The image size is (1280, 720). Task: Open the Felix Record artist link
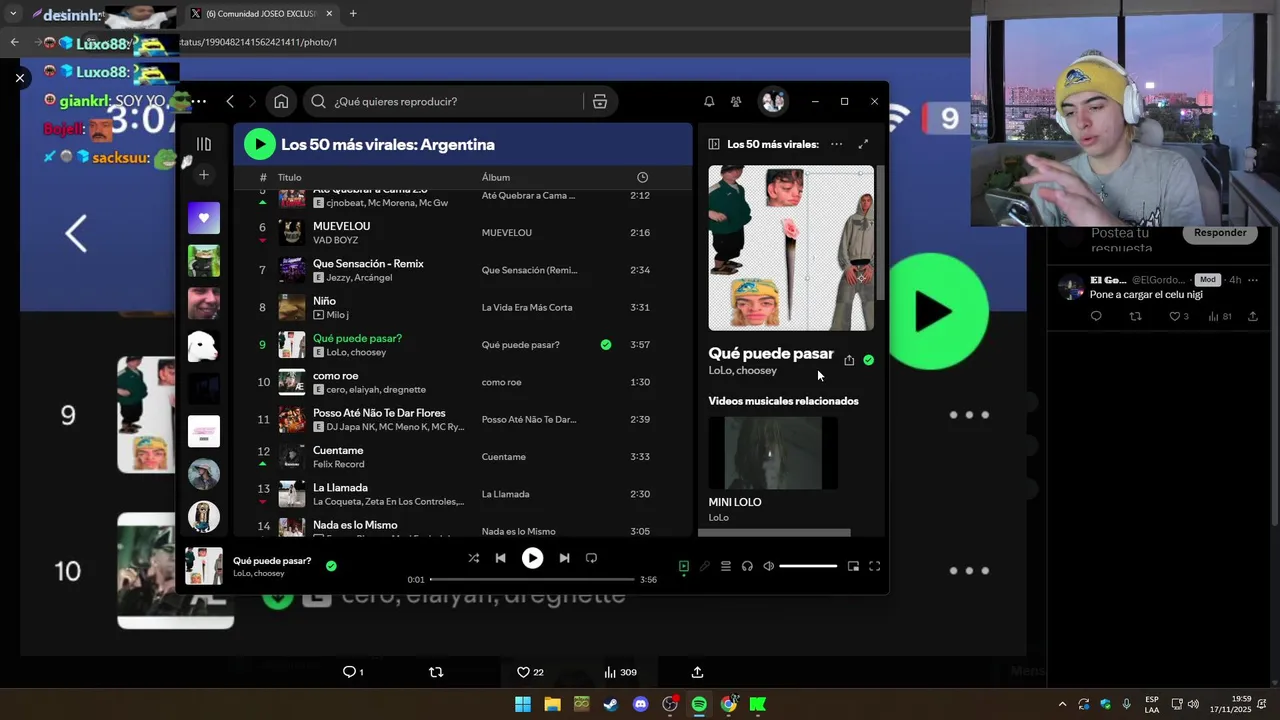(x=339, y=464)
